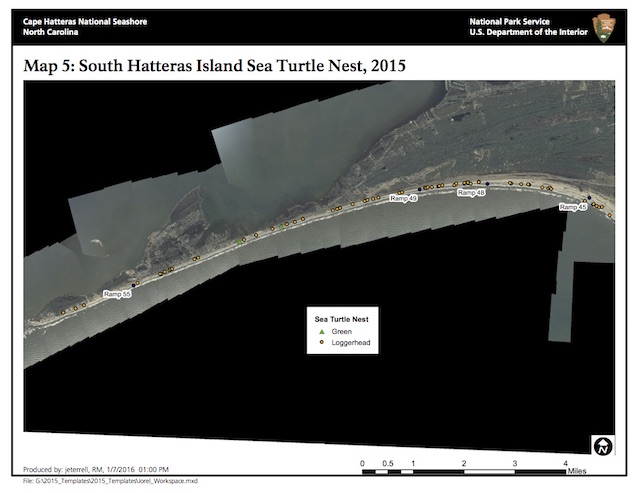The image size is (638, 493).
Task: Click the north arrow compass icon
Action: click(x=603, y=445)
